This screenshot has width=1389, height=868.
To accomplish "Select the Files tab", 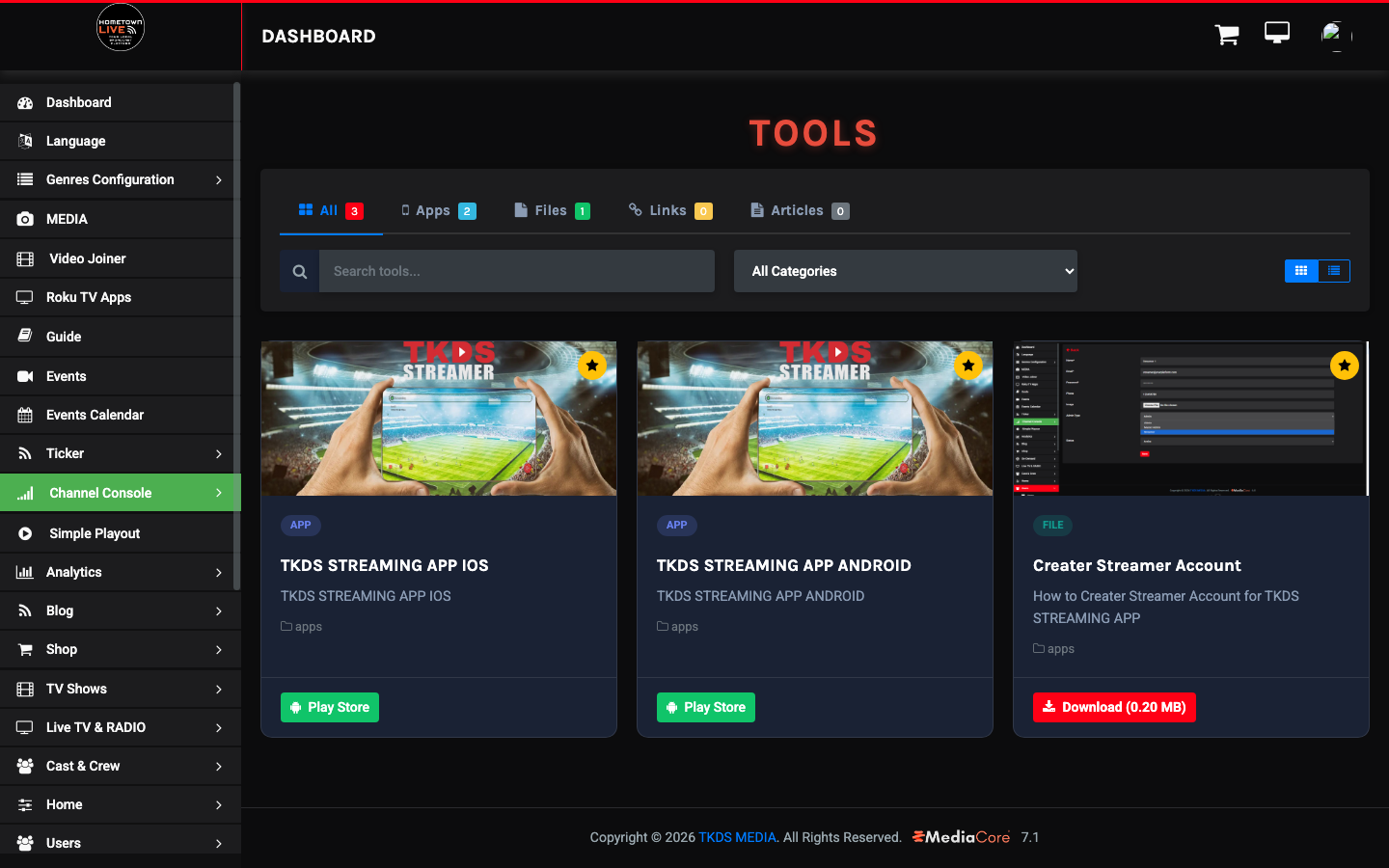I will (x=552, y=210).
